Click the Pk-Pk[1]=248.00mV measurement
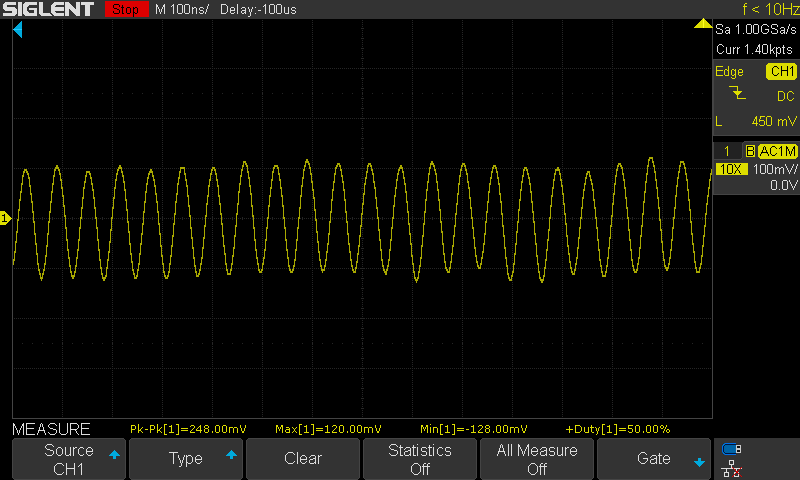 [188, 429]
